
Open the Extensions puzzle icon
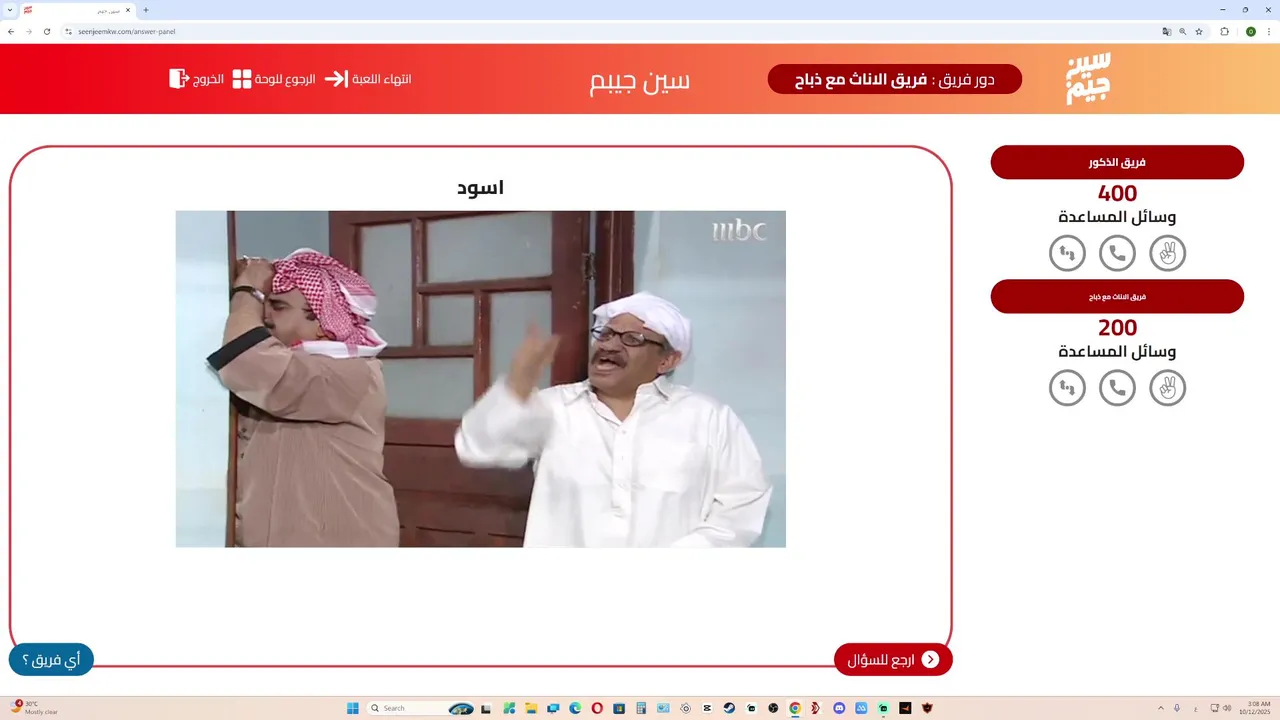pyautogui.click(x=1224, y=31)
